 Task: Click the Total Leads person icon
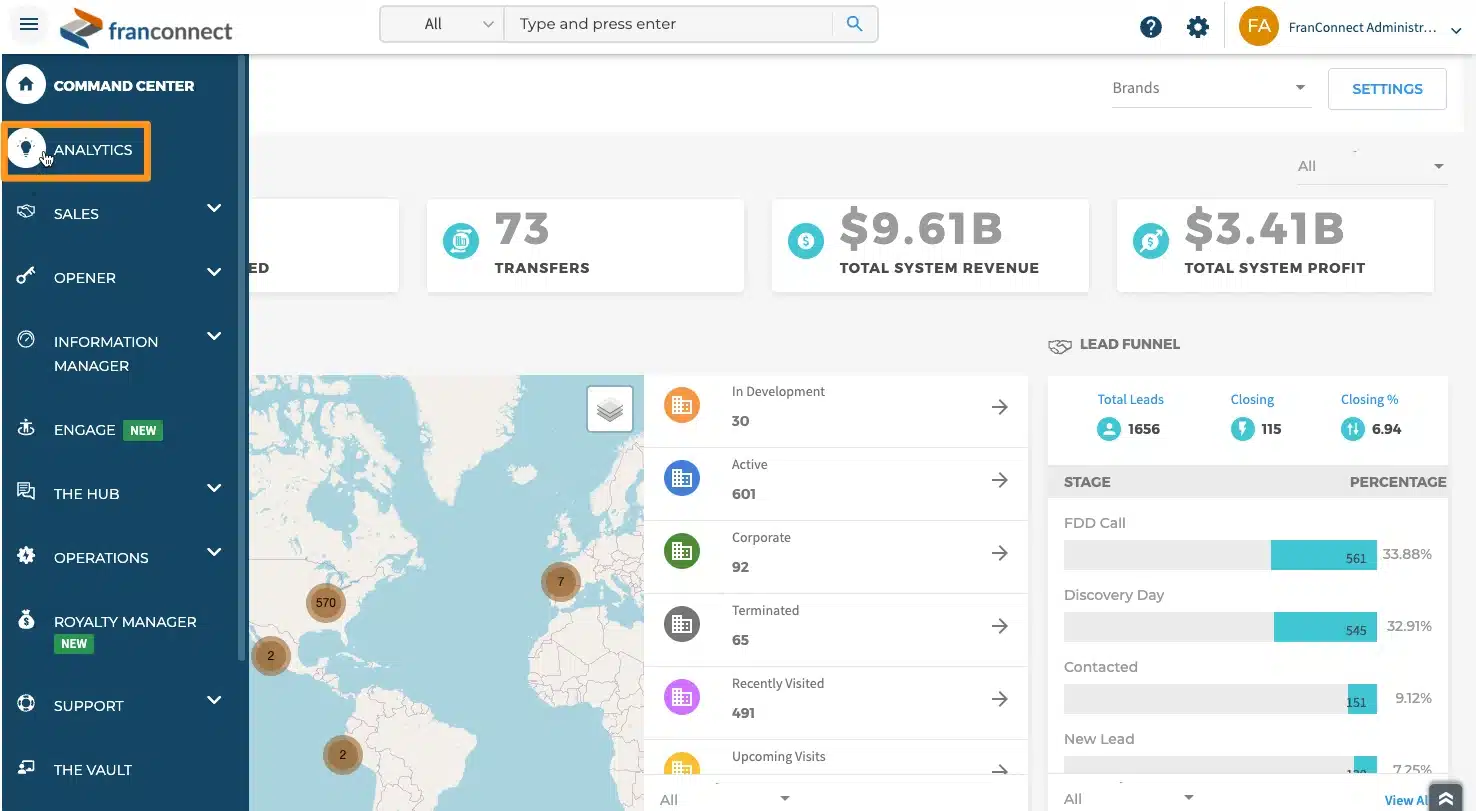pos(1109,429)
